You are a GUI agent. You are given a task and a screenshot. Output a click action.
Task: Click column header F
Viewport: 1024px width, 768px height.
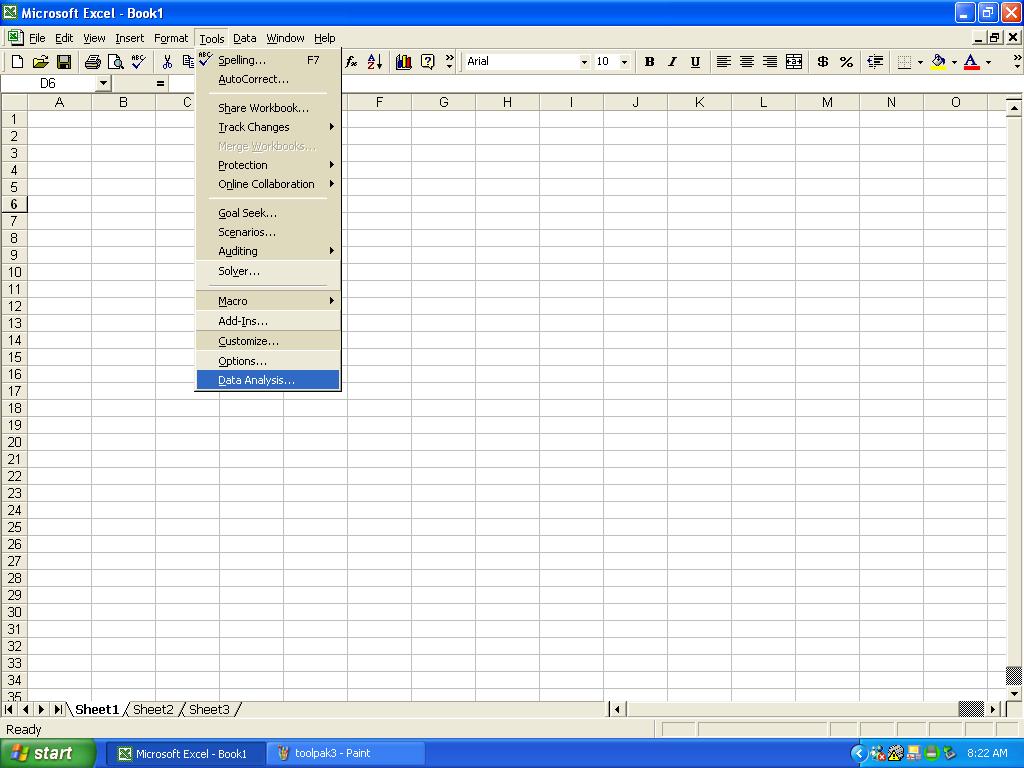pos(379,102)
